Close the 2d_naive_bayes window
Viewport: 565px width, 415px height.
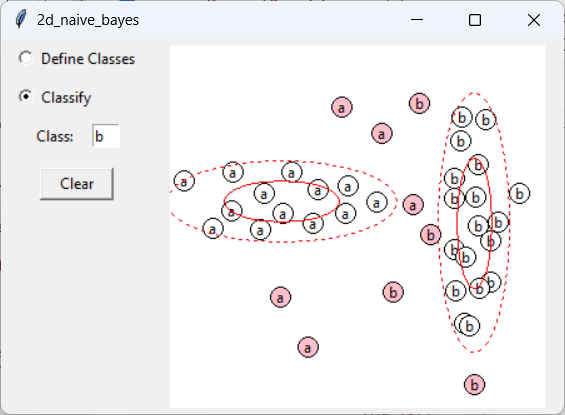click(534, 19)
